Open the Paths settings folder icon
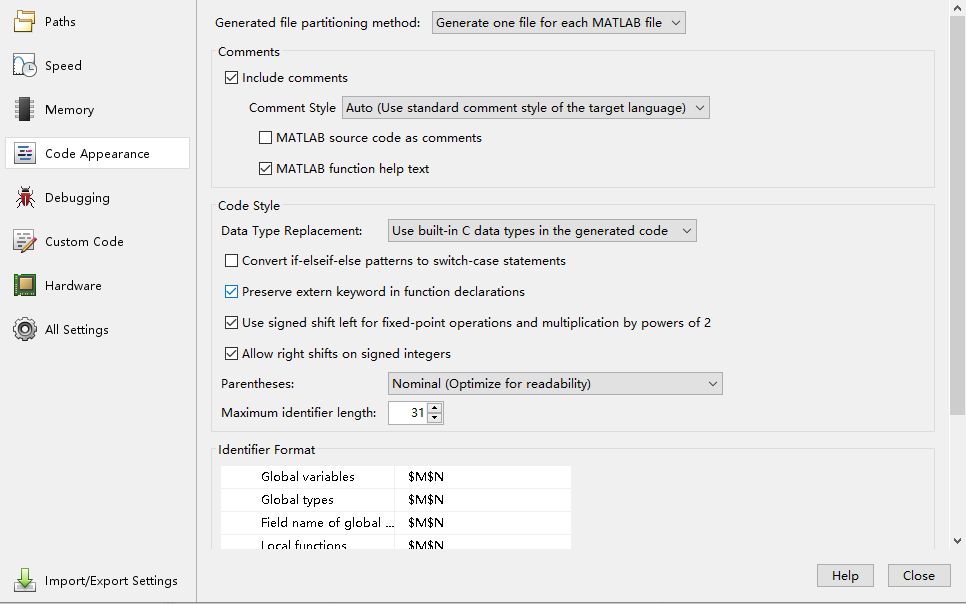Screen dimensions: 966x604 tap(25, 22)
